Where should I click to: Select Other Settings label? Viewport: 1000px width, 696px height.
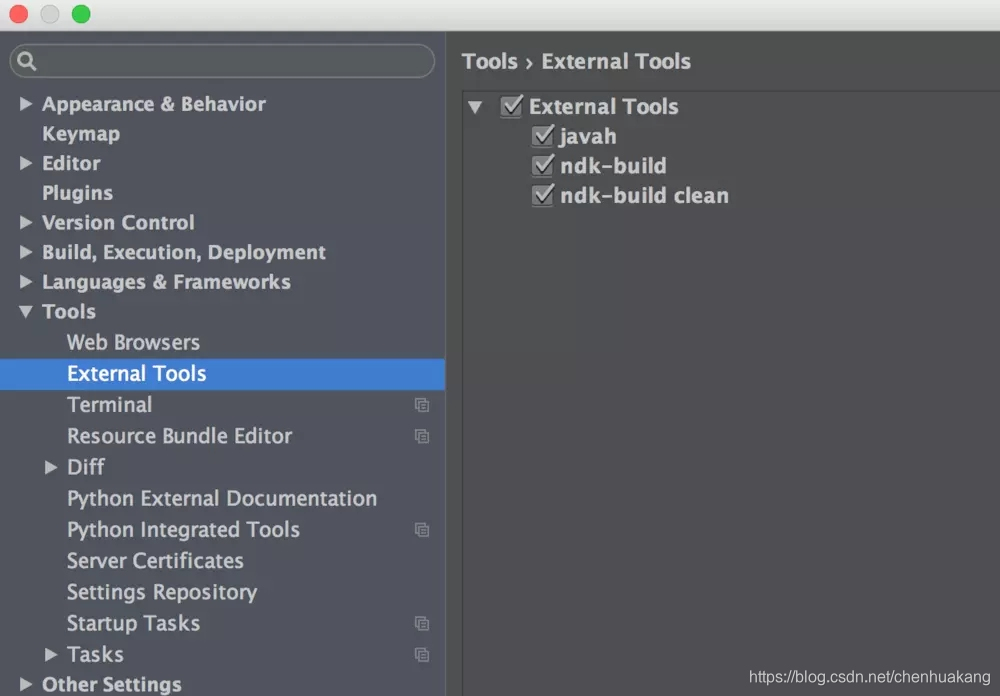[112, 685]
